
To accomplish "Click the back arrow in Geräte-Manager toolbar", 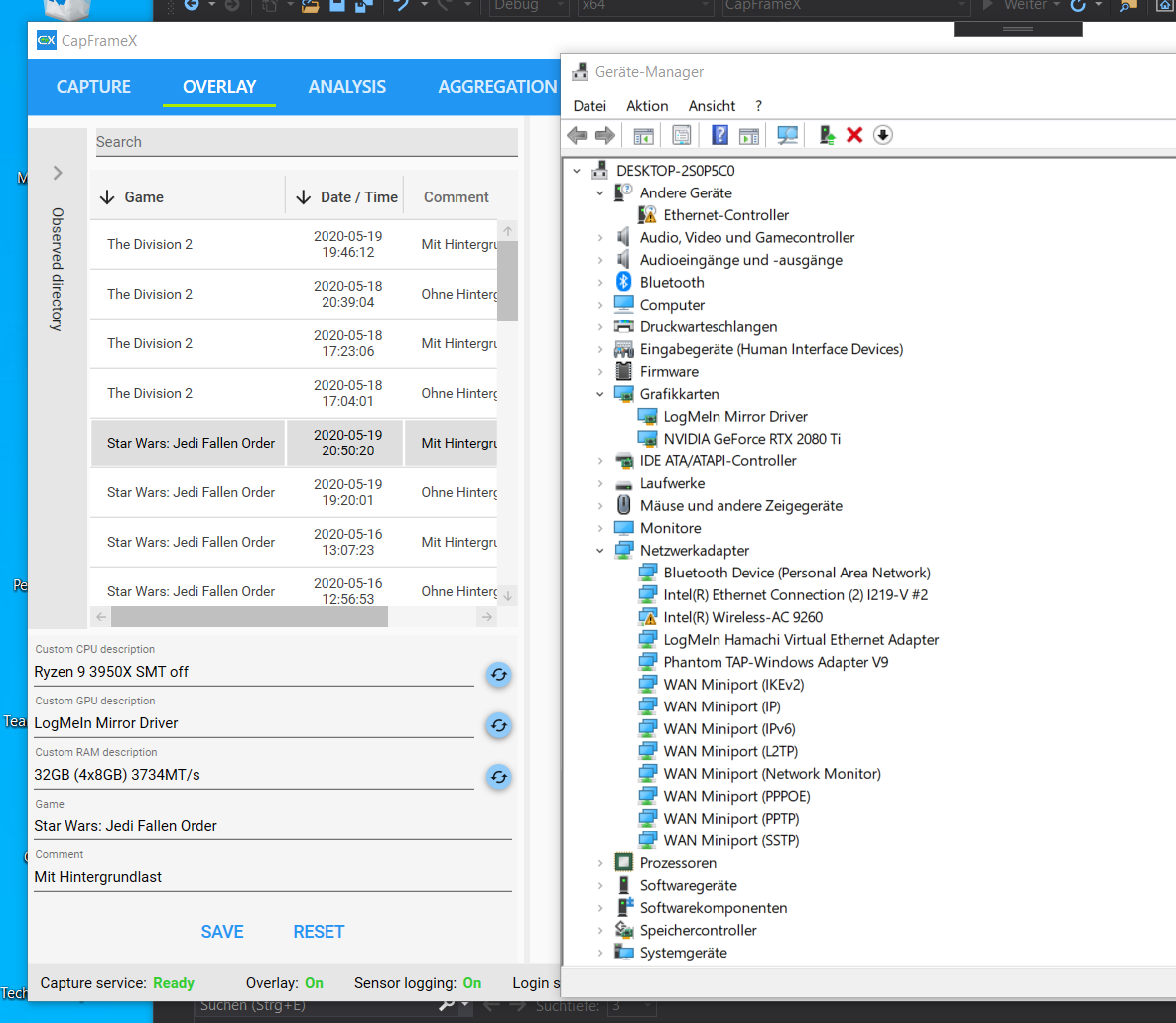I will tap(577, 135).
